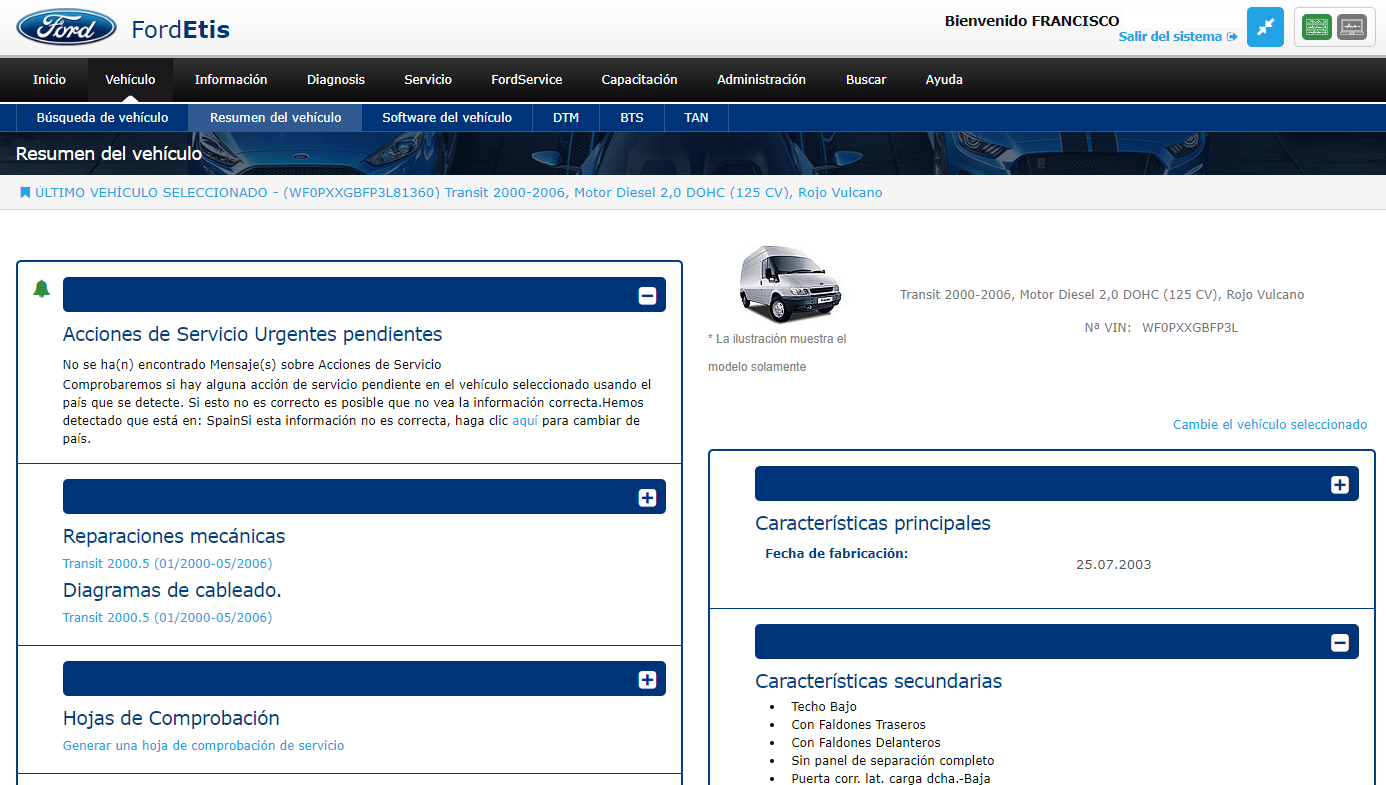Click the 'Acciones de Servicio Urgentes pendientes' heading

(252, 334)
